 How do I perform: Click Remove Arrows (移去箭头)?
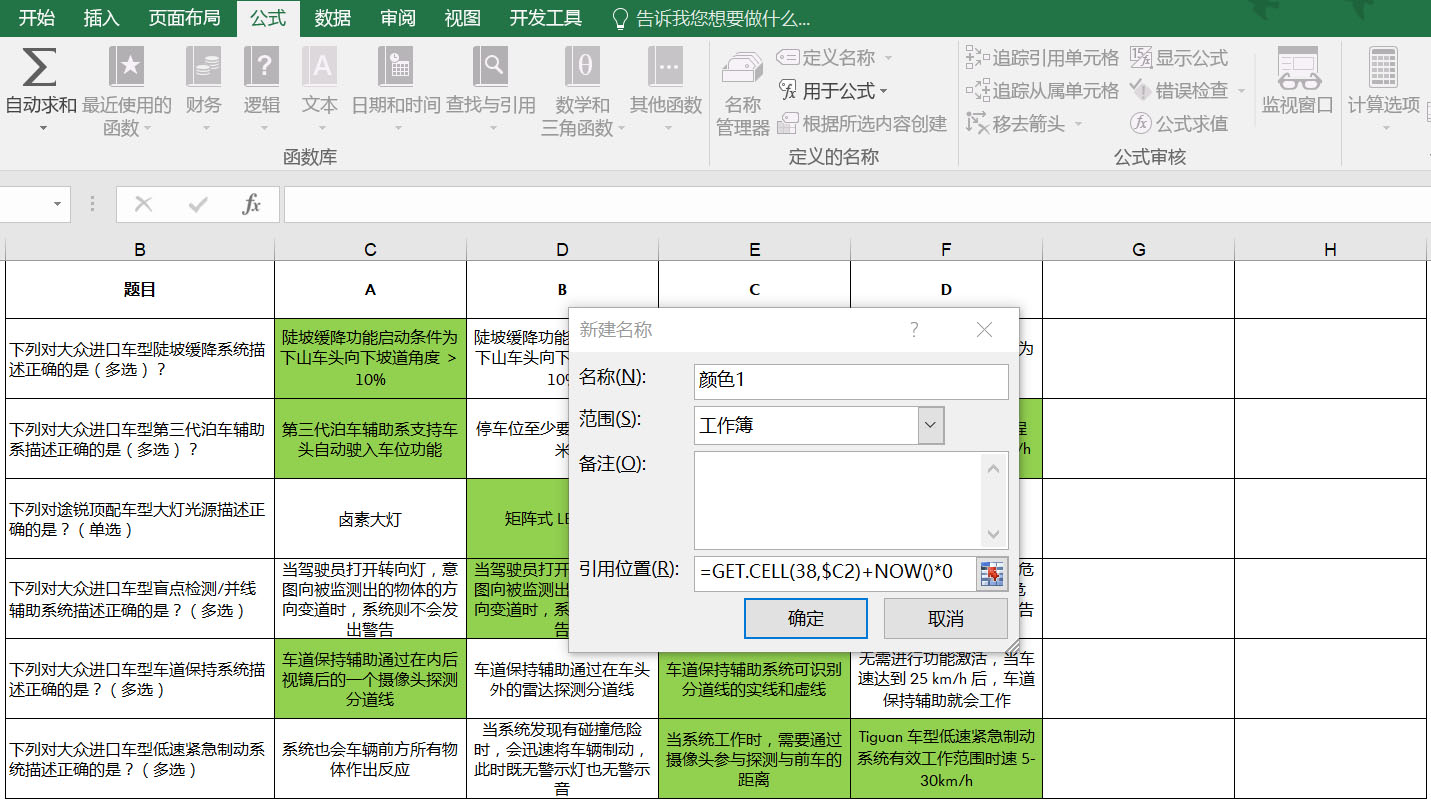pyautogui.click(x=1015, y=124)
